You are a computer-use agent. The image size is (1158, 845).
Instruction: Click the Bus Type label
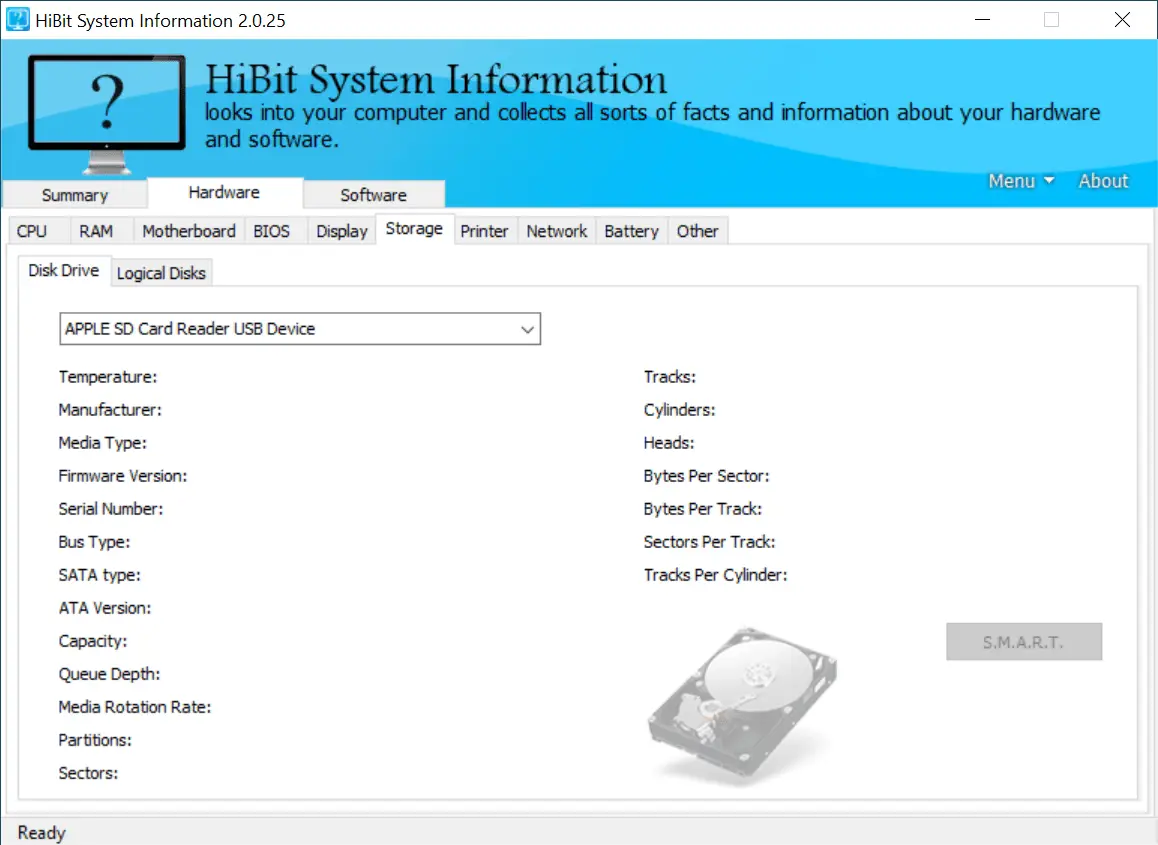click(95, 542)
